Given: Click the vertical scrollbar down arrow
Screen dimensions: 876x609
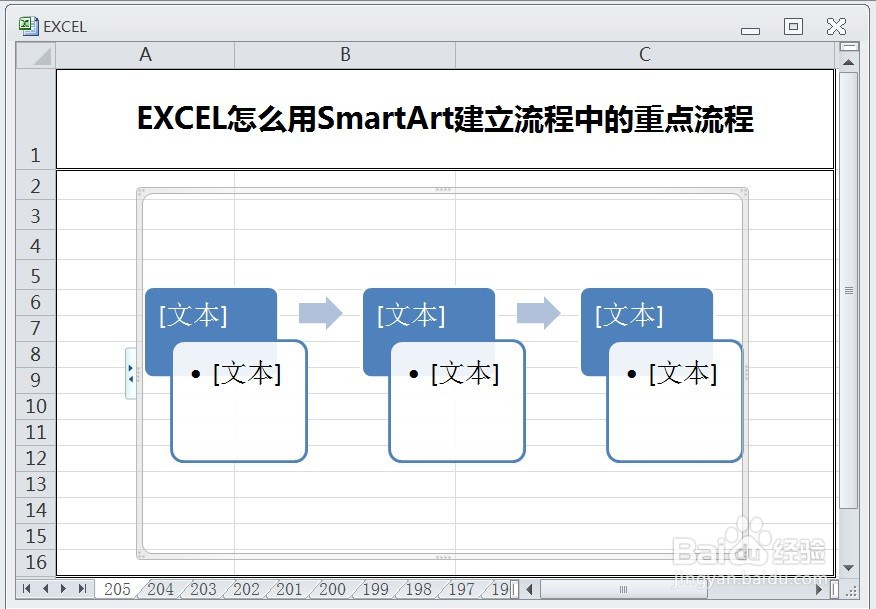Looking at the screenshot, I should (849, 568).
